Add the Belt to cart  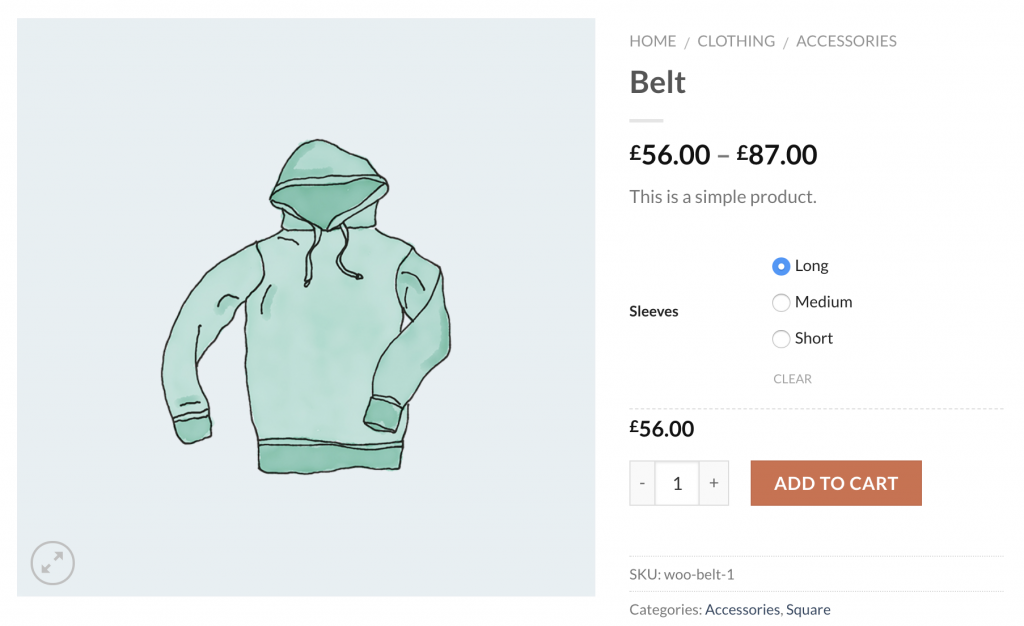(x=836, y=483)
